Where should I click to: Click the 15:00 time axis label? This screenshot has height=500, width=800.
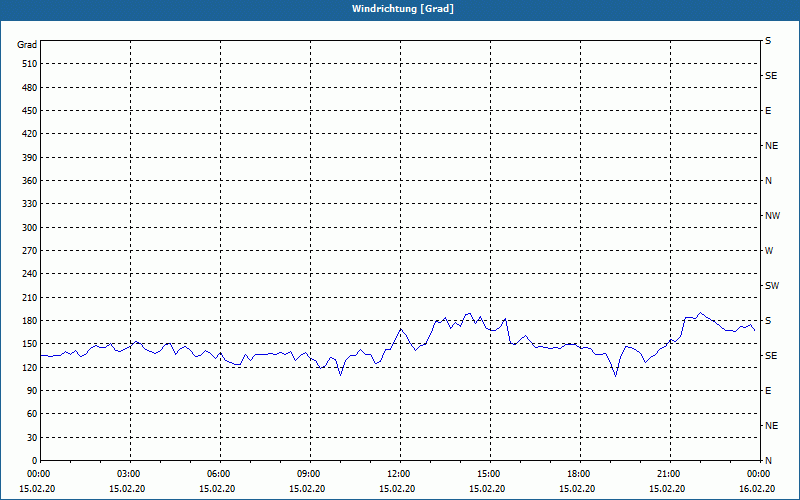[490, 474]
